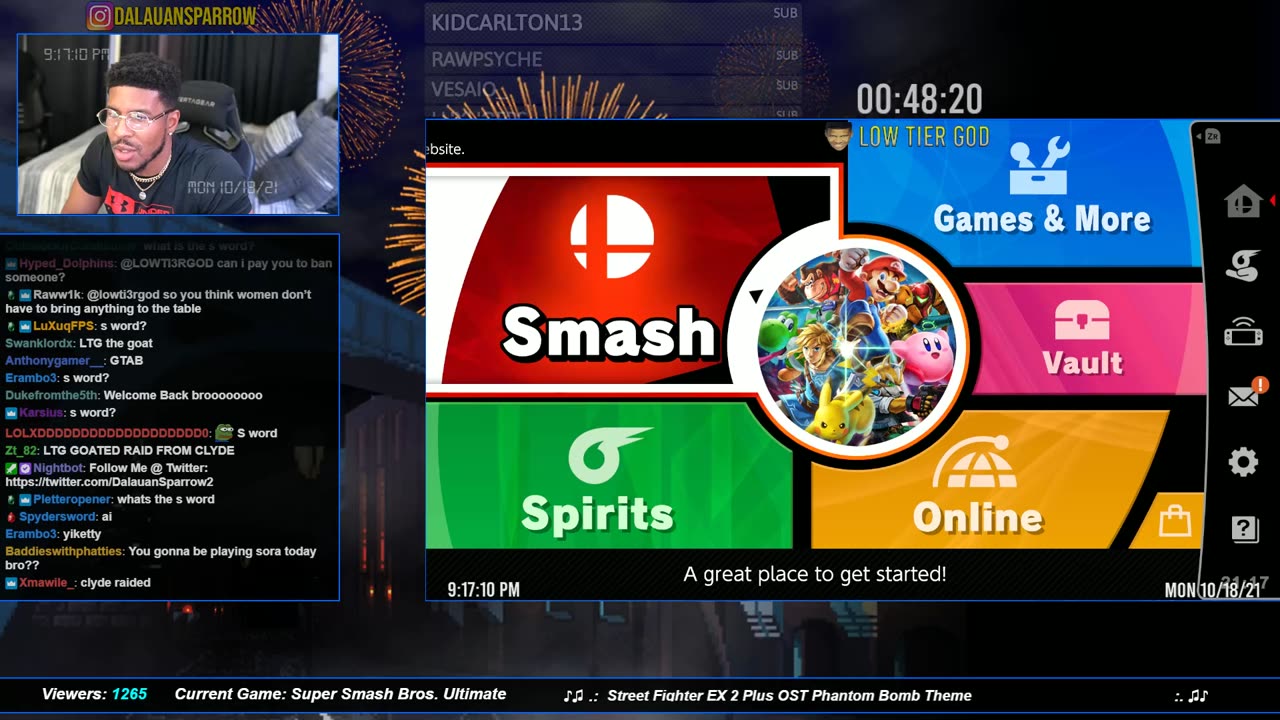This screenshot has height=720, width=1280.
Task: Click the Smash logo on the red panel
Action: [x=612, y=236]
